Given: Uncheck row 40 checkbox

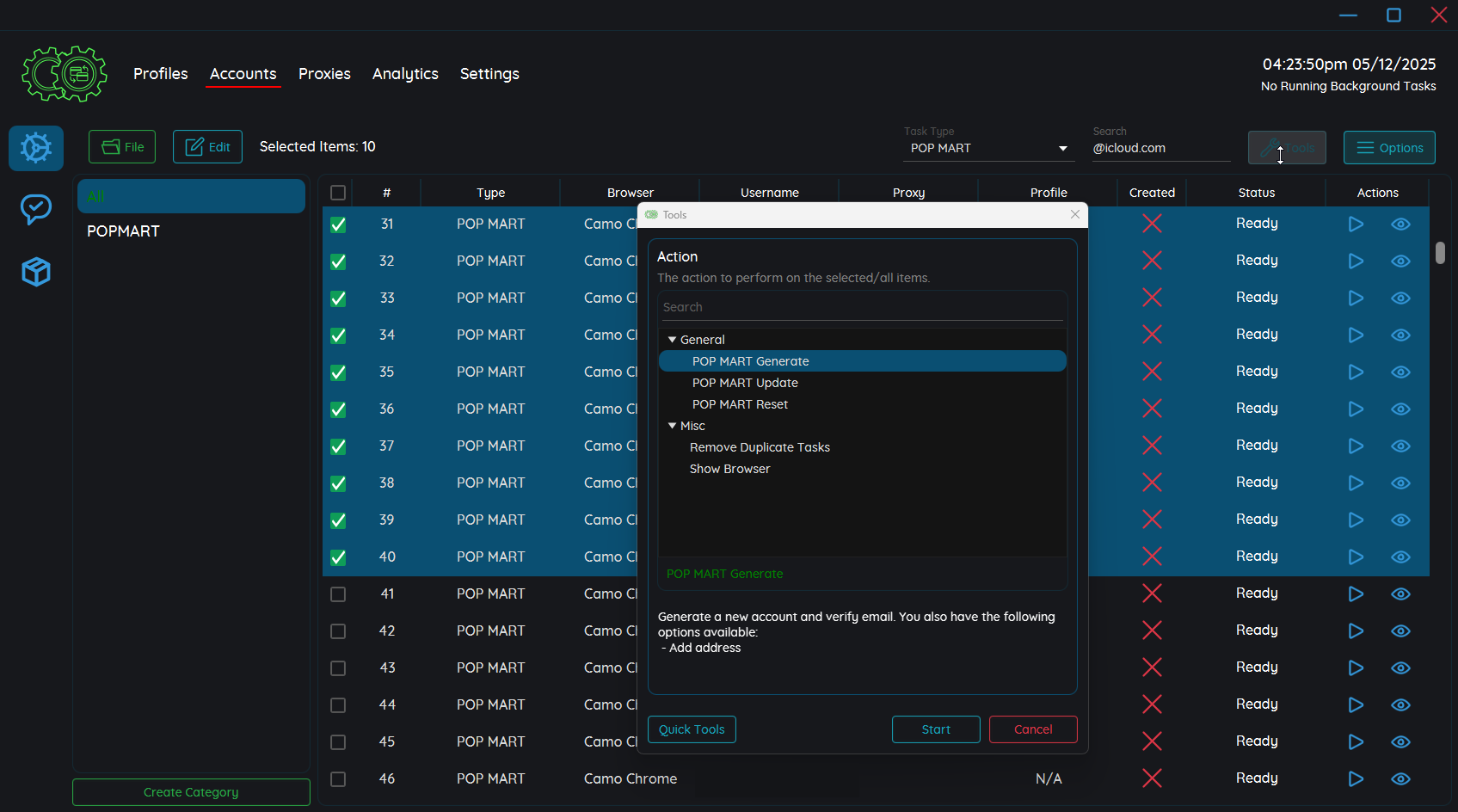Looking at the screenshot, I should click(338, 557).
